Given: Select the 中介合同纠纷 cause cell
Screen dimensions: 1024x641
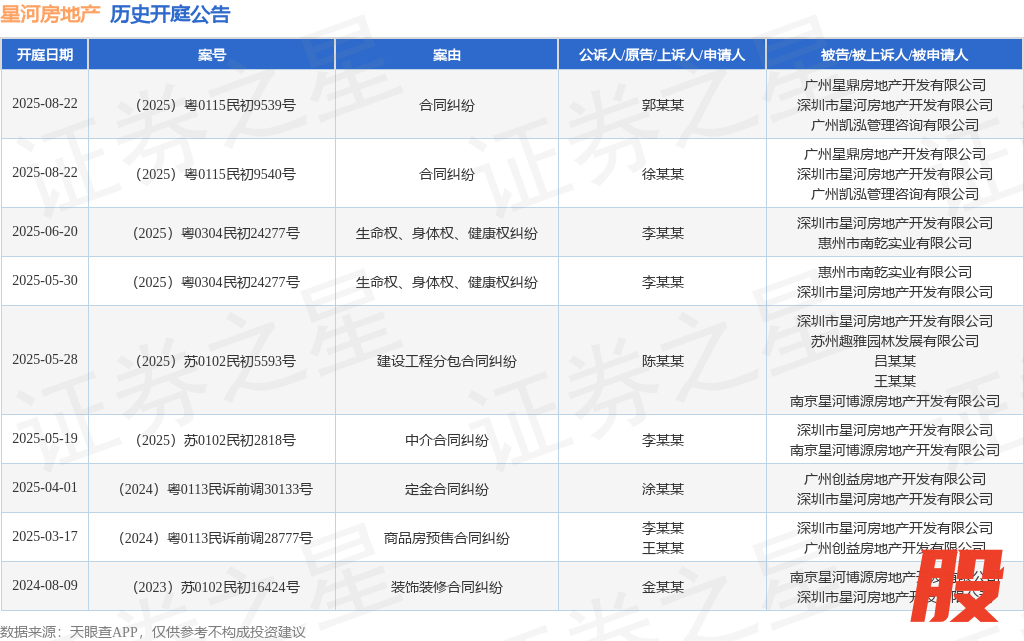Looking at the screenshot, I should coord(446,440).
